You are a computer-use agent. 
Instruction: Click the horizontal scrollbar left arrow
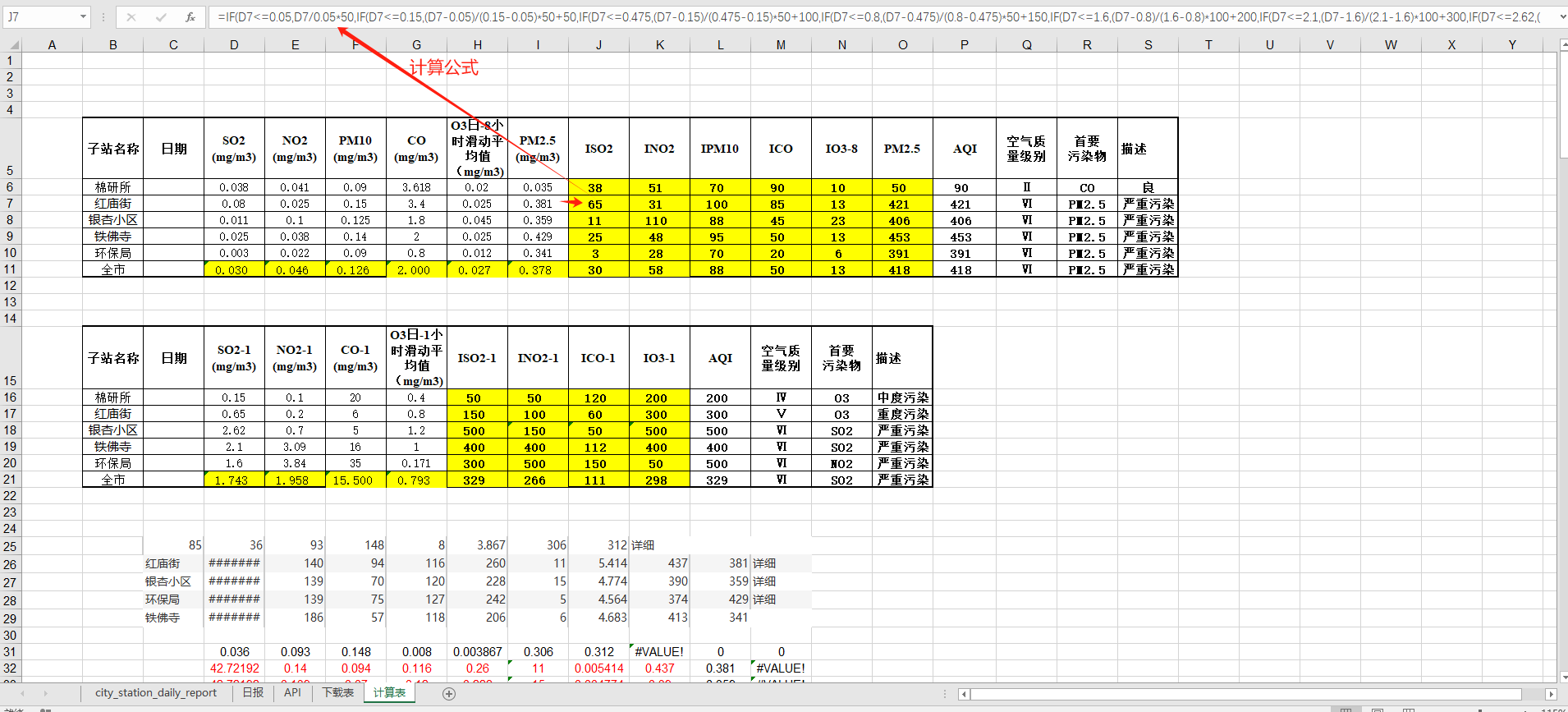[x=964, y=694]
